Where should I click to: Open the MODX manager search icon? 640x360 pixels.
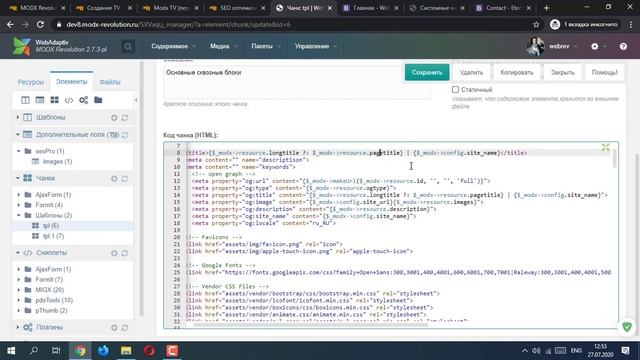tap(128, 47)
